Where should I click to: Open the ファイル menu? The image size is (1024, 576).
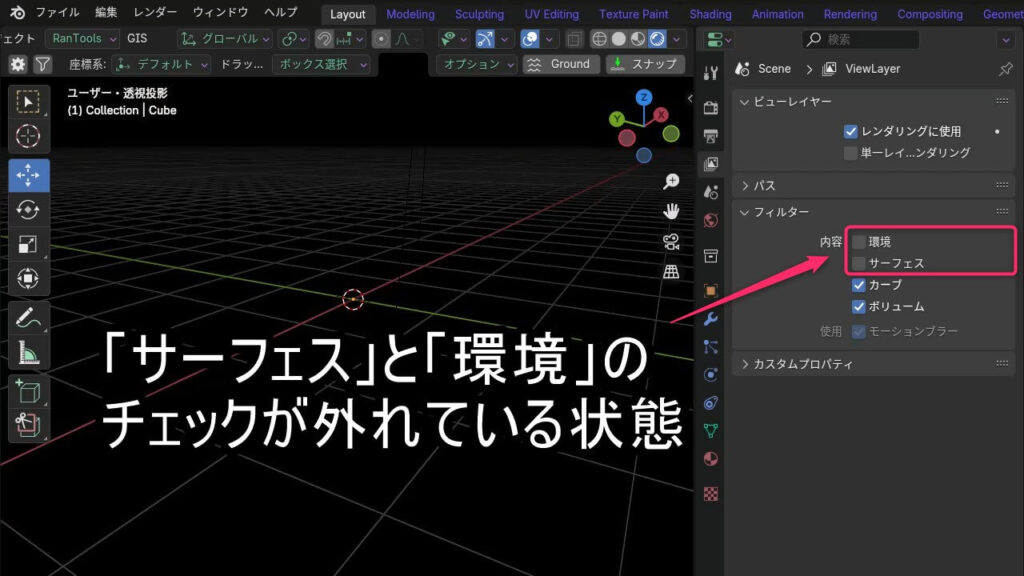click(x=57, y=12)
